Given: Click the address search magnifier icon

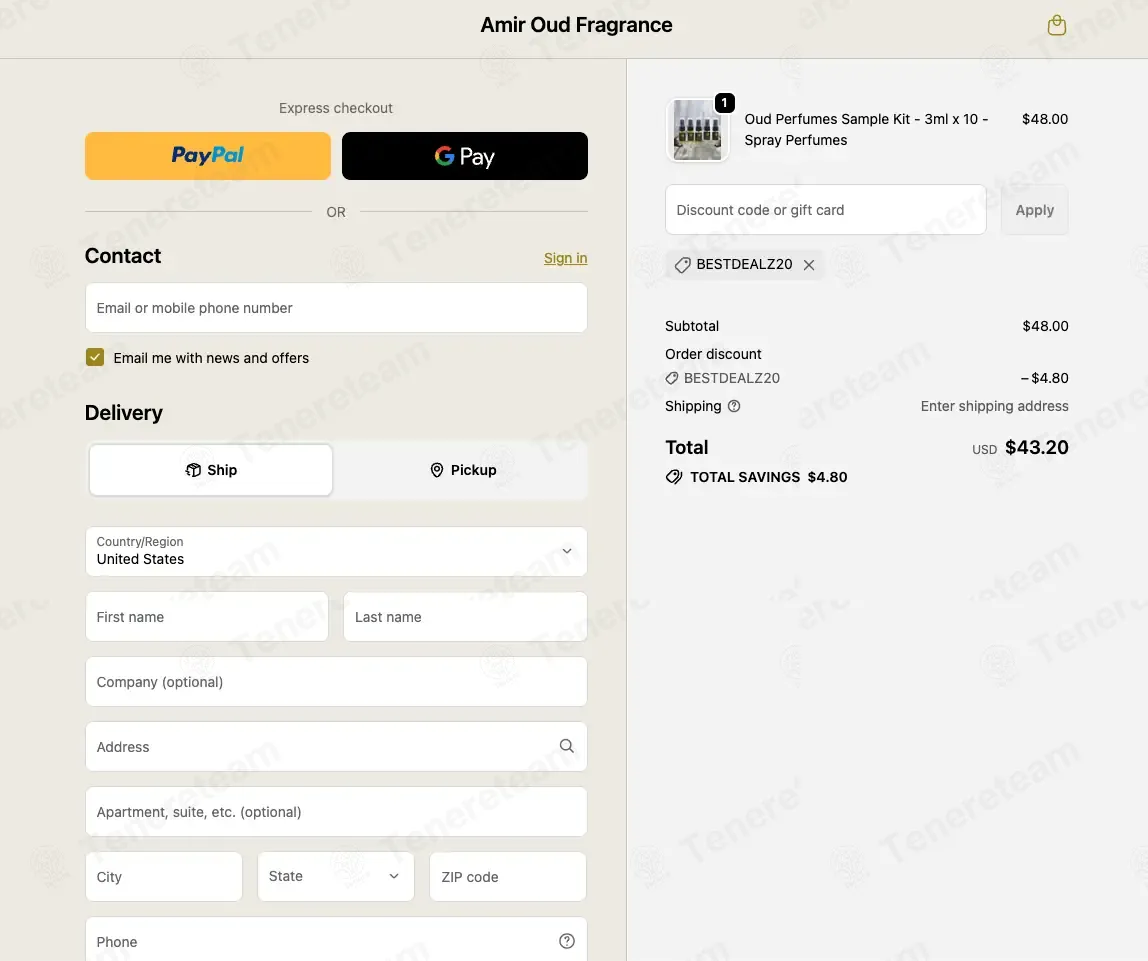Looking at the screenshot, I should point(567,746).
